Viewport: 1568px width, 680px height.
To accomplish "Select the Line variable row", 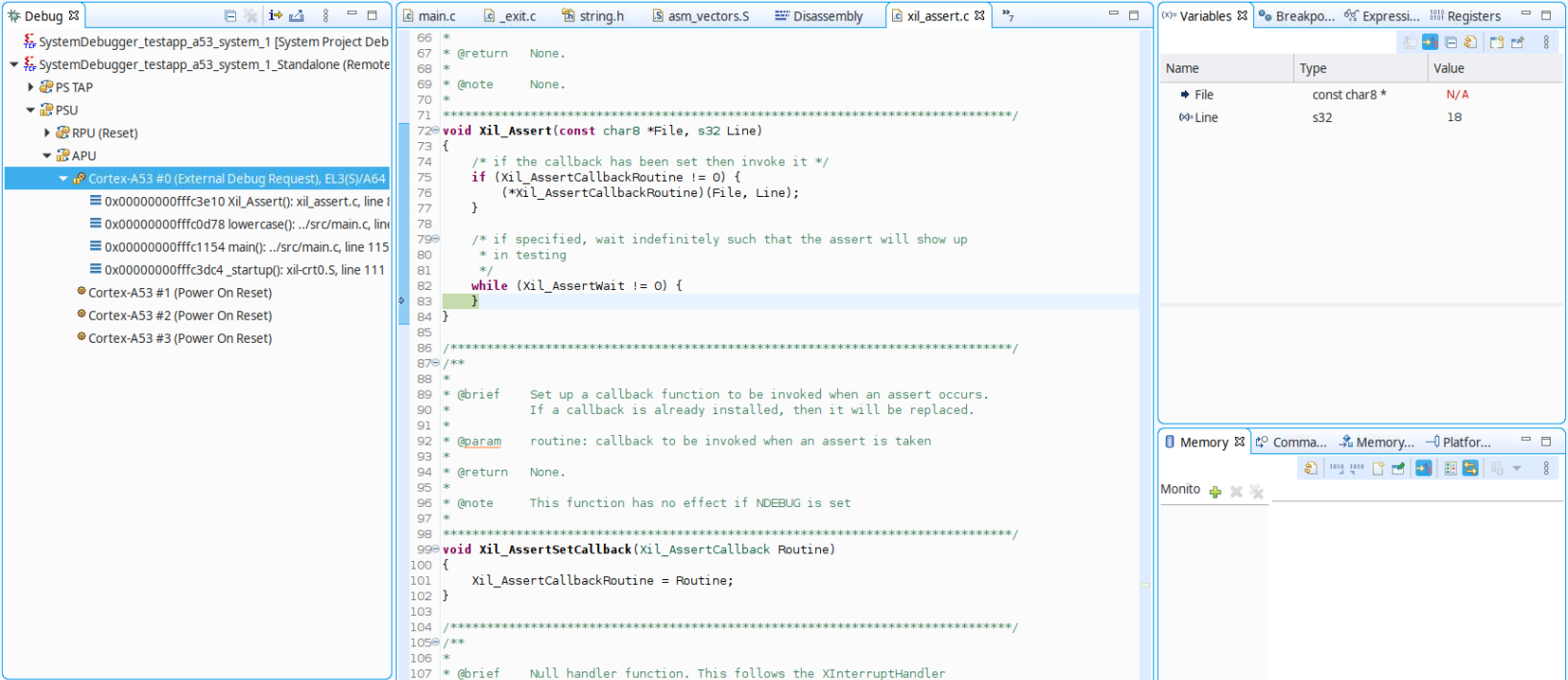I will (1206, 118).
